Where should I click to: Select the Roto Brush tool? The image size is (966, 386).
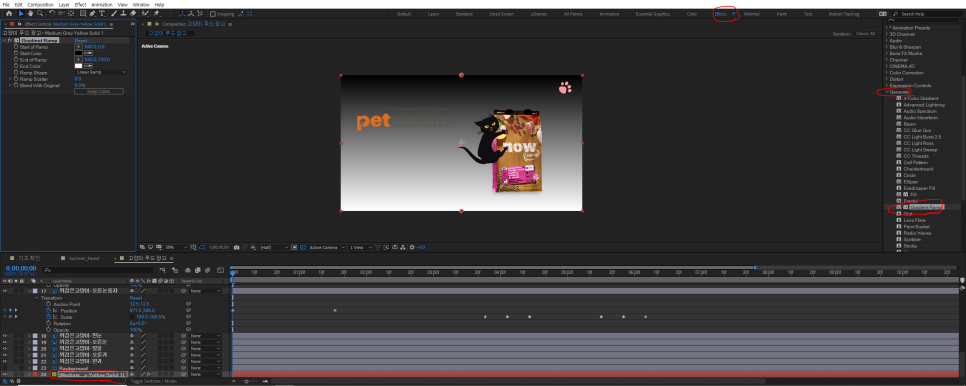coord(145,13)
